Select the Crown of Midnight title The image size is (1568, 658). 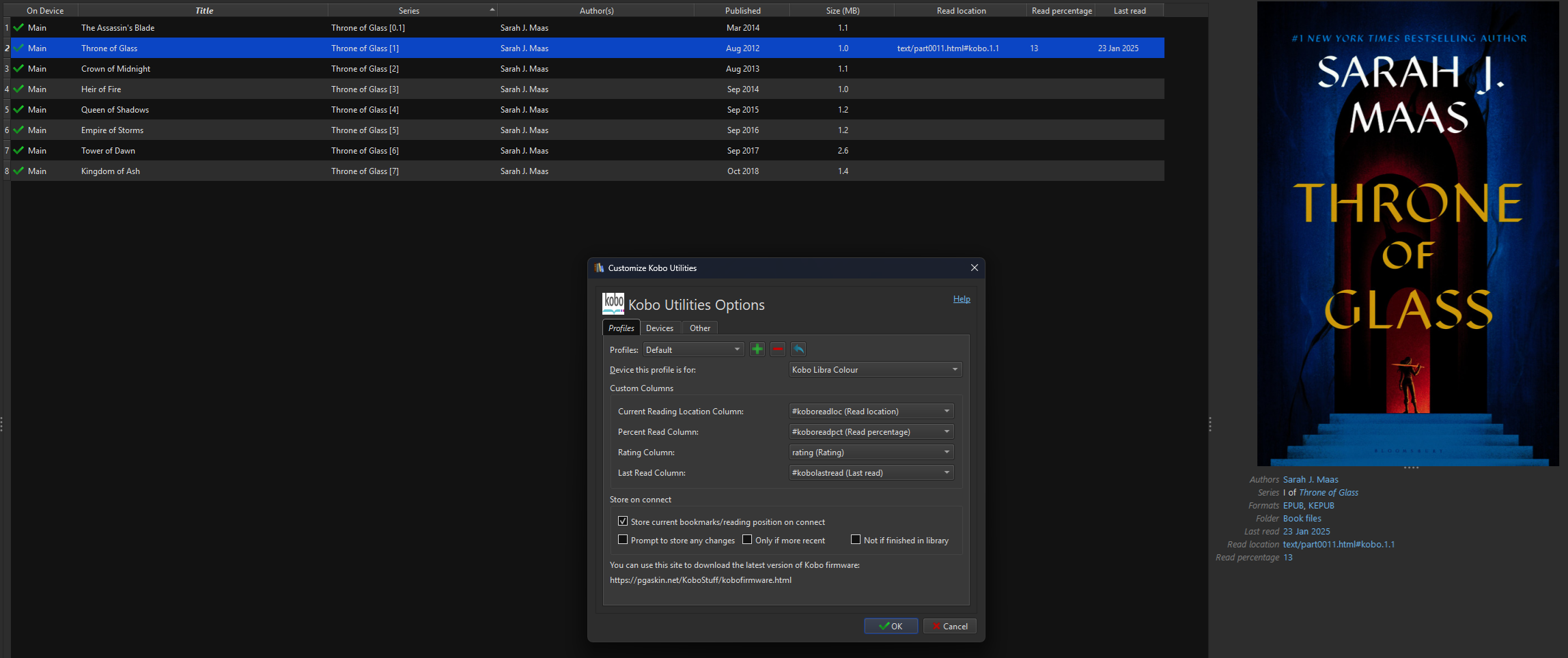point(115,69)
